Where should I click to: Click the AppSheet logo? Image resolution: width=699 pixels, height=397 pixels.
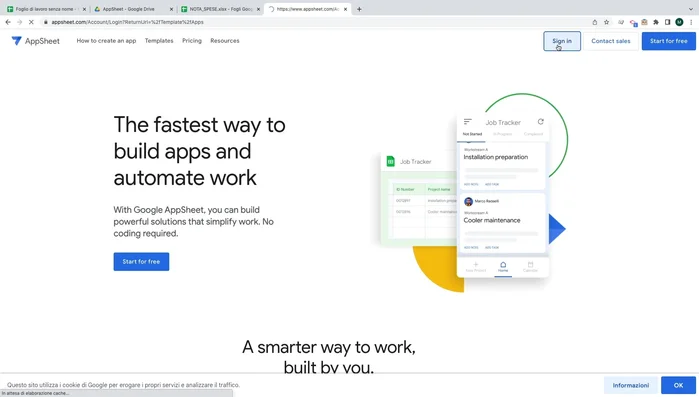click(36, 41)
